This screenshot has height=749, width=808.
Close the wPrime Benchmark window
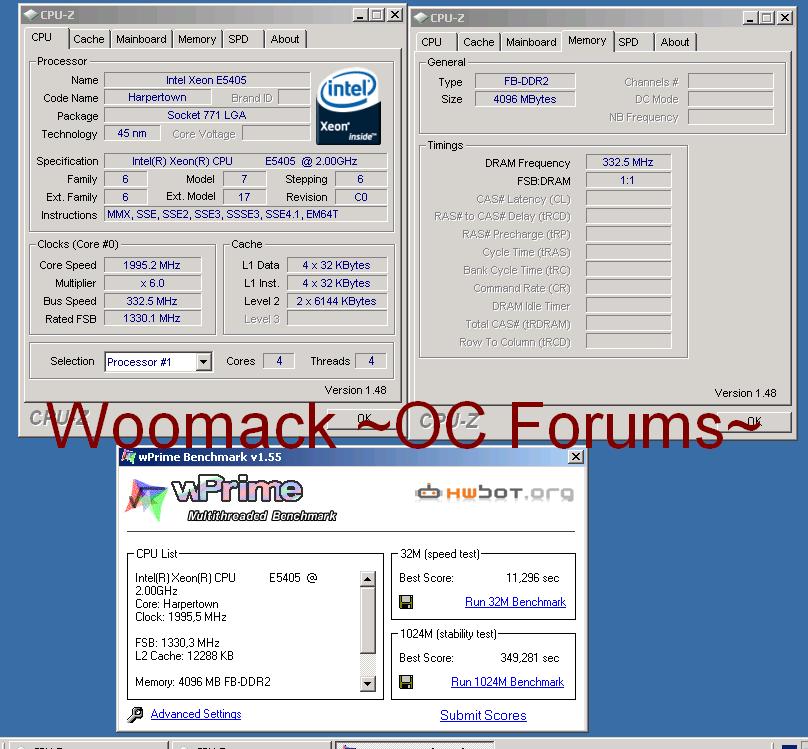point(576,457)
